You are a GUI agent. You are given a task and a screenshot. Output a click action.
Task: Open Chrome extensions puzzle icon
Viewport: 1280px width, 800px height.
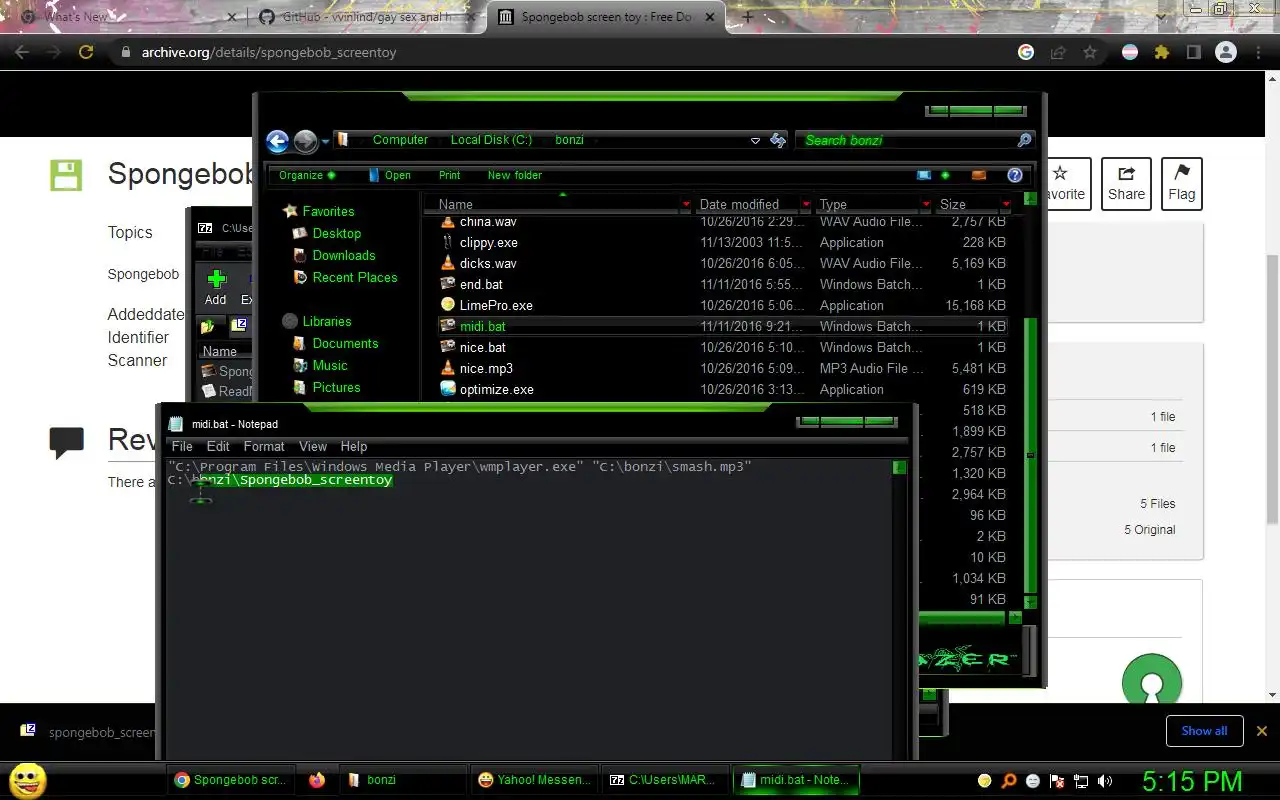(1161, 52)
